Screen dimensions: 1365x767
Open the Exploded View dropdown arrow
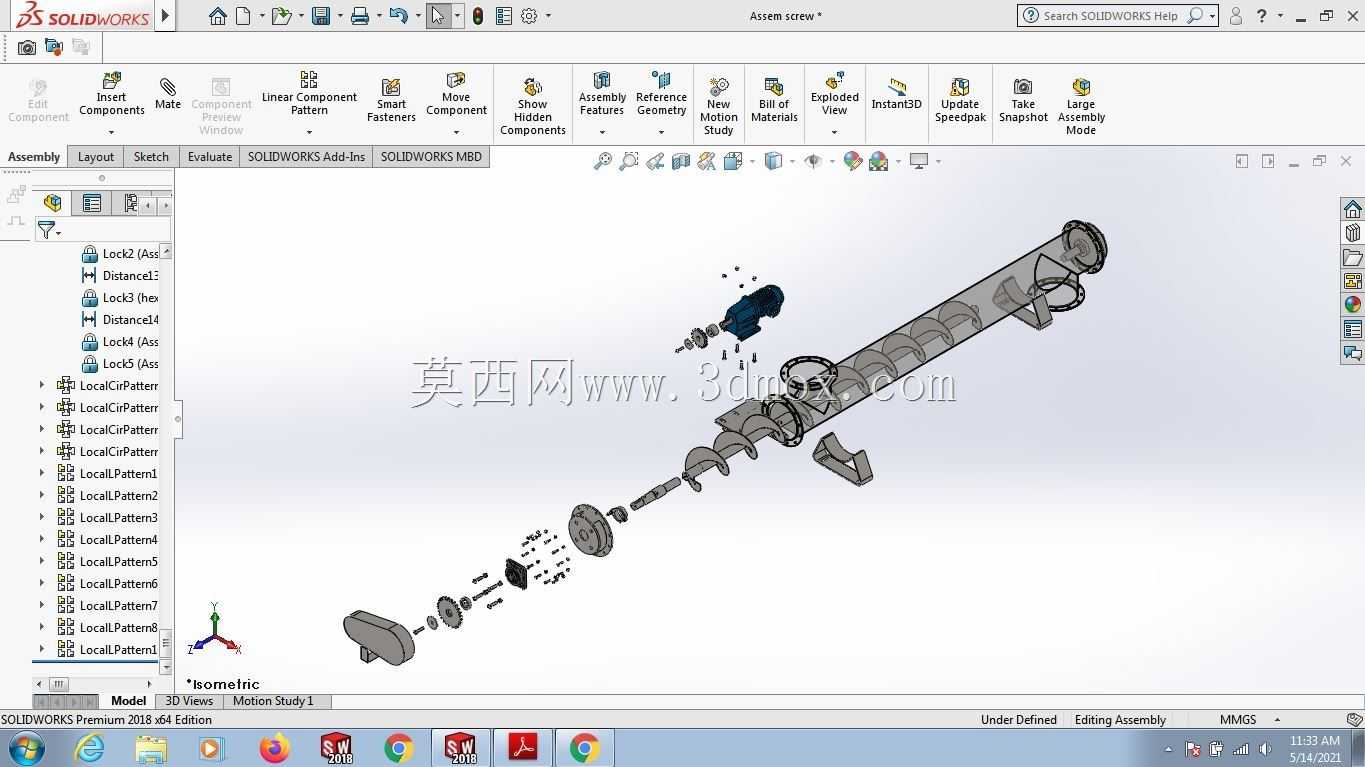point(834,132)
